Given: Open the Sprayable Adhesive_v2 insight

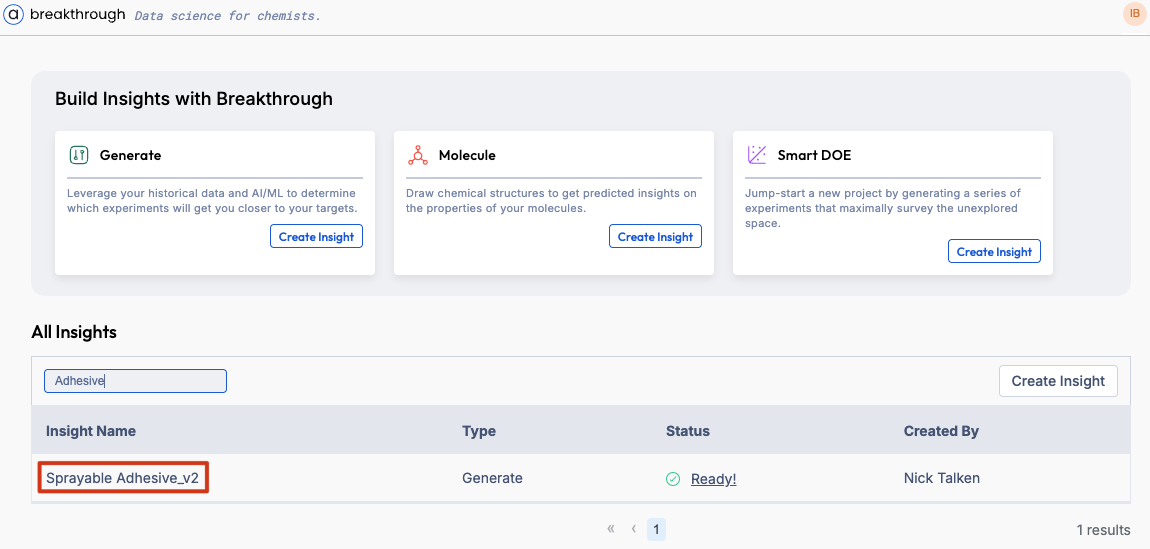Looking at the screenshot, I should pyautogui.click(x=122, y=478).
